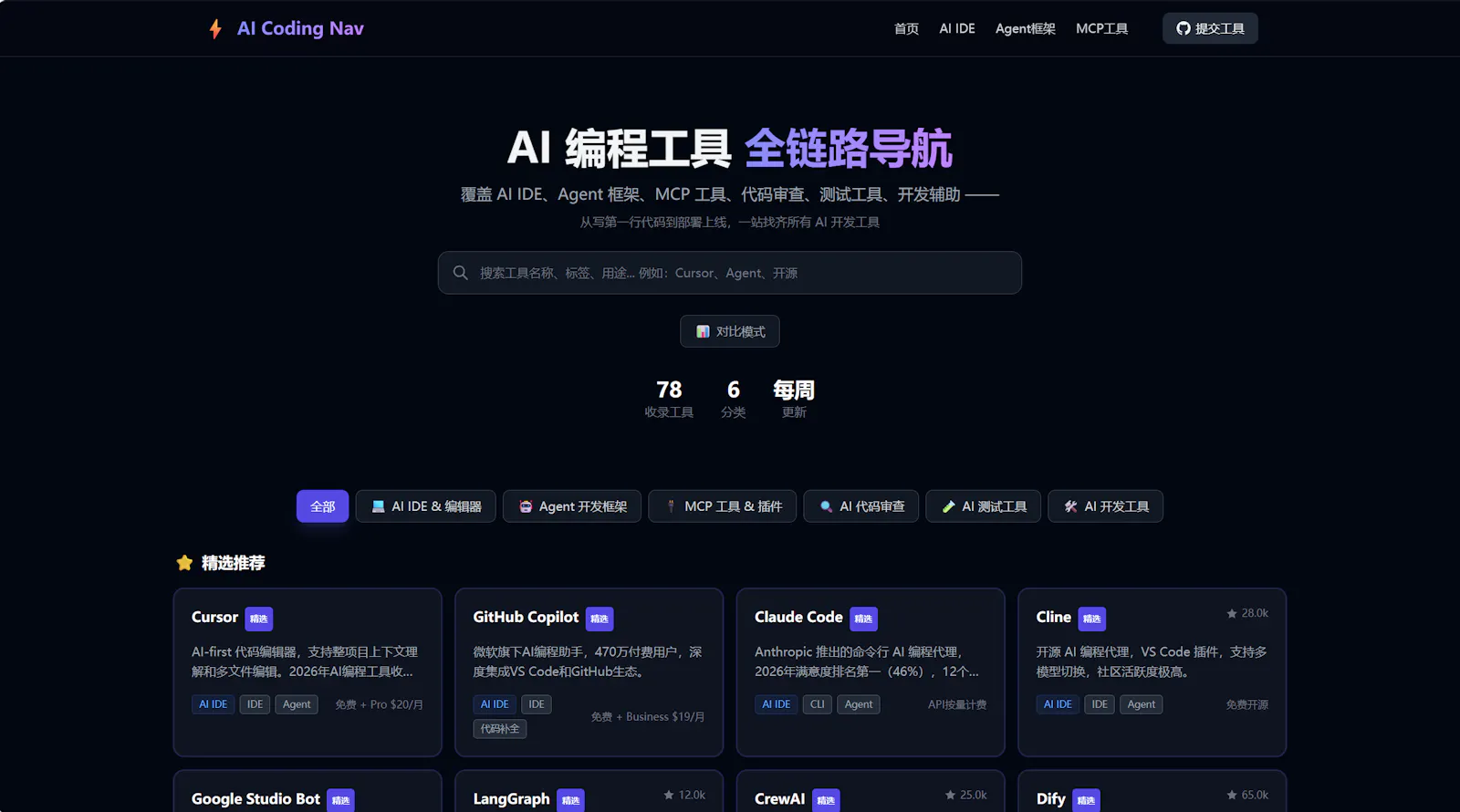Click the Agent tag on Claude Code card
The image size is (1460, 812).
[x=859, y=704]
